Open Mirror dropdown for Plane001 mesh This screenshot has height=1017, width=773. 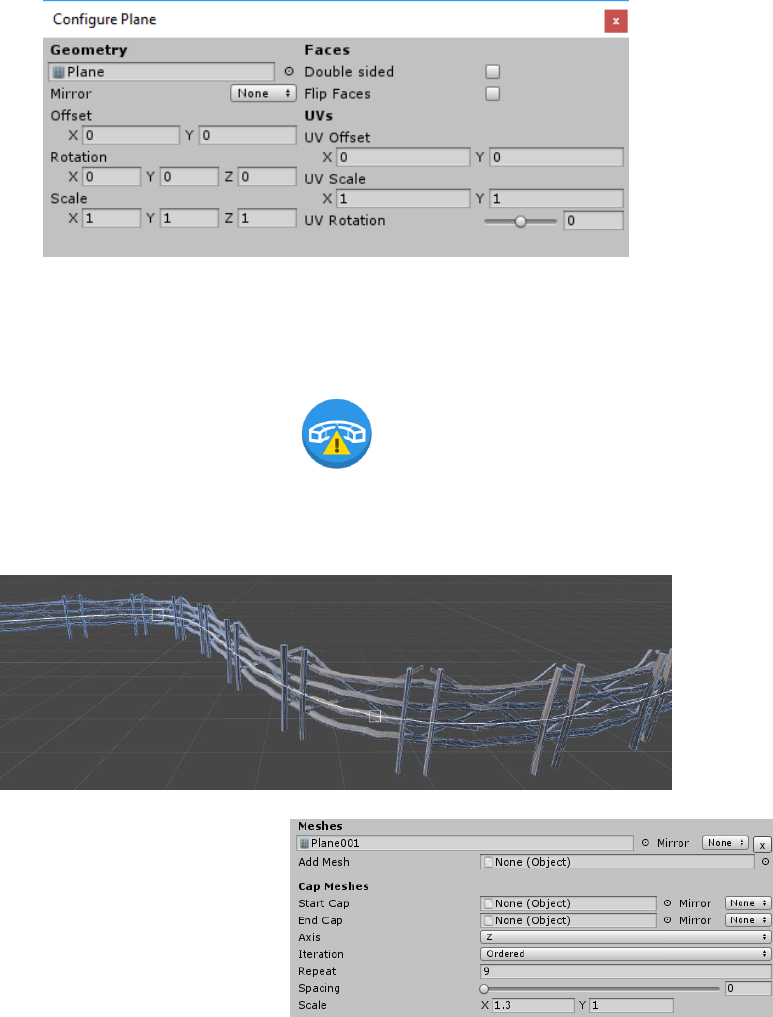pyautogui.click(x=725, y=843)
